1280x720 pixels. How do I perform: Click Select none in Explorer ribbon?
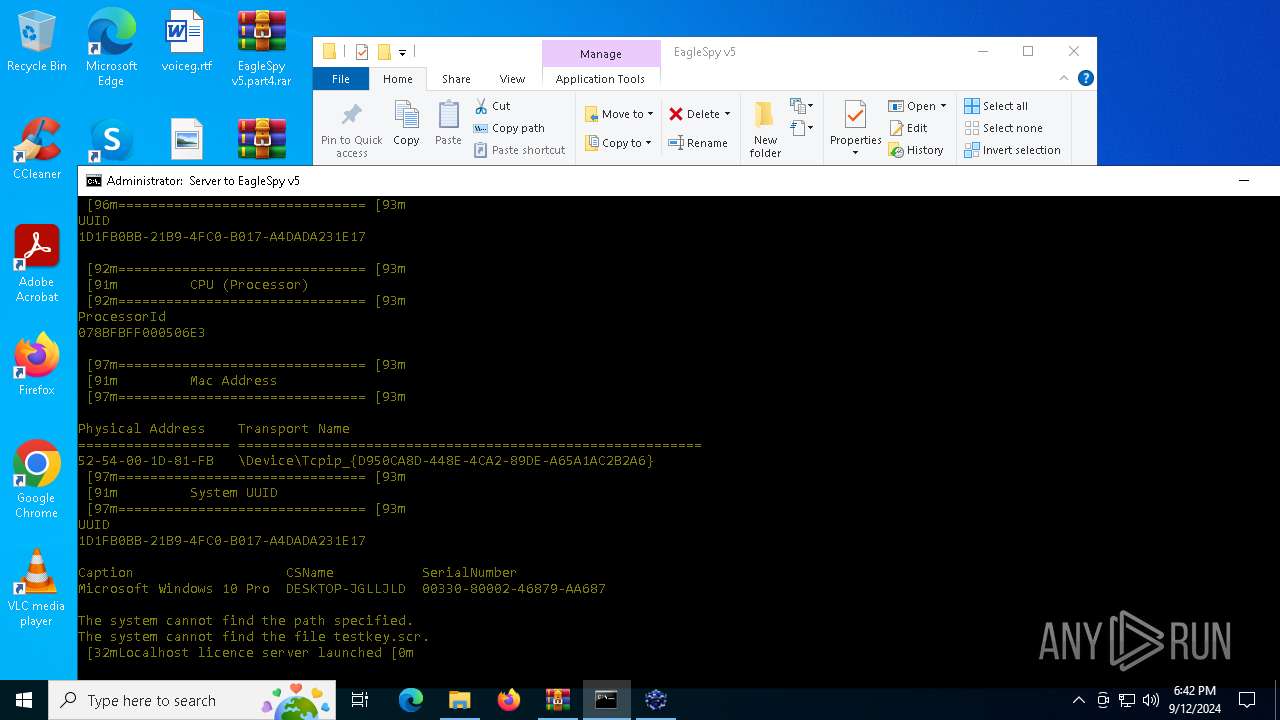click(x=1003, y=128)
